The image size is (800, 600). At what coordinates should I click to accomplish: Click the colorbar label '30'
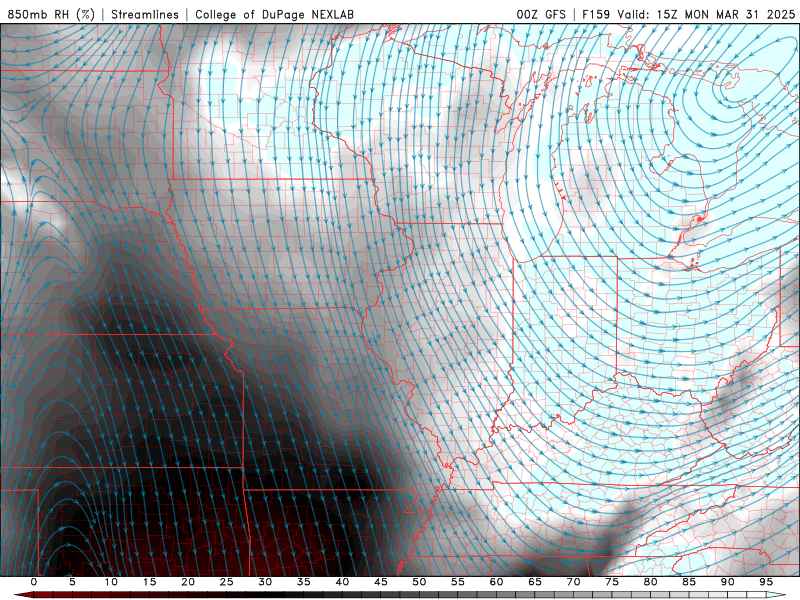pyautogui.click(x=265, y=582)
